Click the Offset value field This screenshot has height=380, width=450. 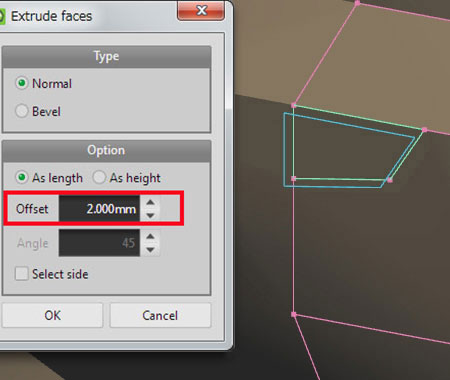(x=99, y=209)
